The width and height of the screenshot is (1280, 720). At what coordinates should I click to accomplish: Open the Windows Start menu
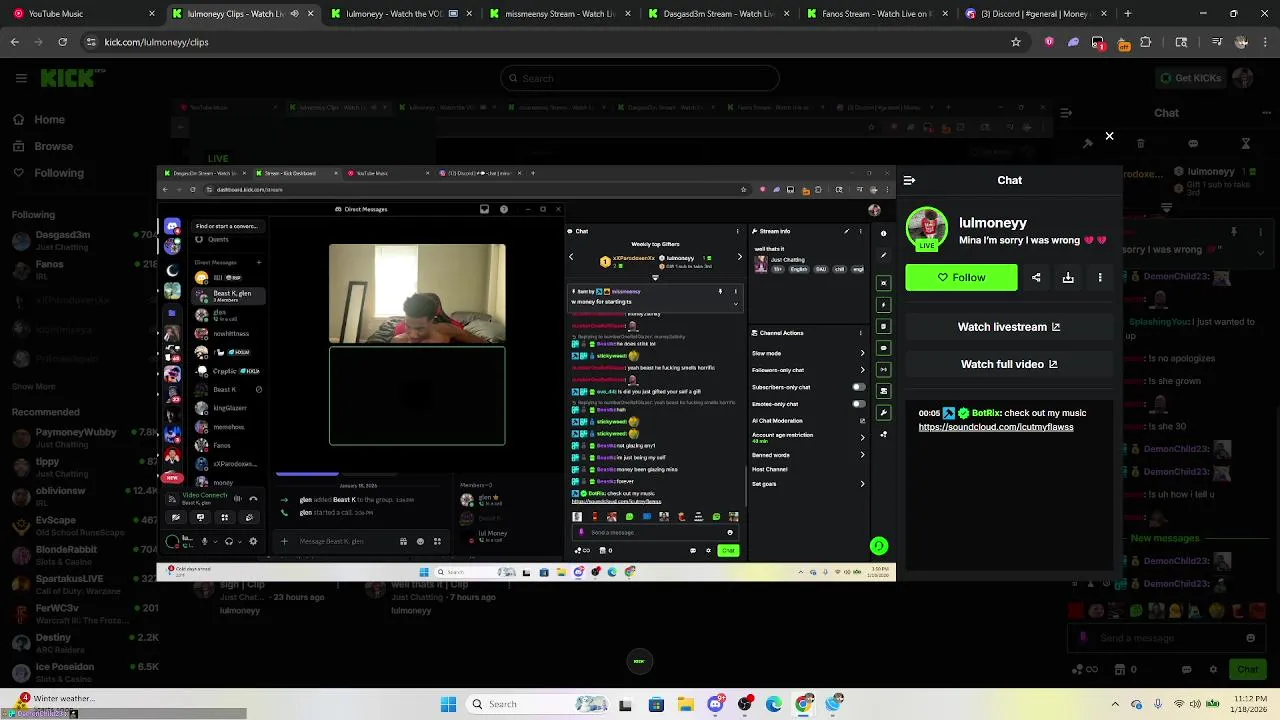pyautogui.click(x=449, y=704)
